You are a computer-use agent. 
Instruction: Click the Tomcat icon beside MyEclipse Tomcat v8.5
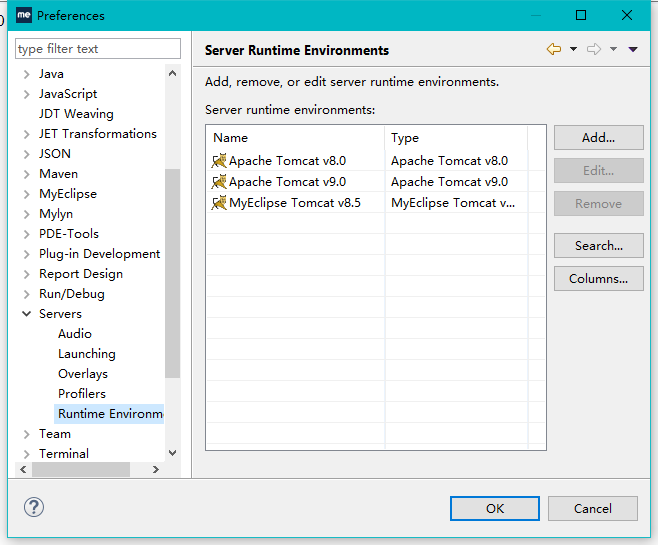(219, 203)
